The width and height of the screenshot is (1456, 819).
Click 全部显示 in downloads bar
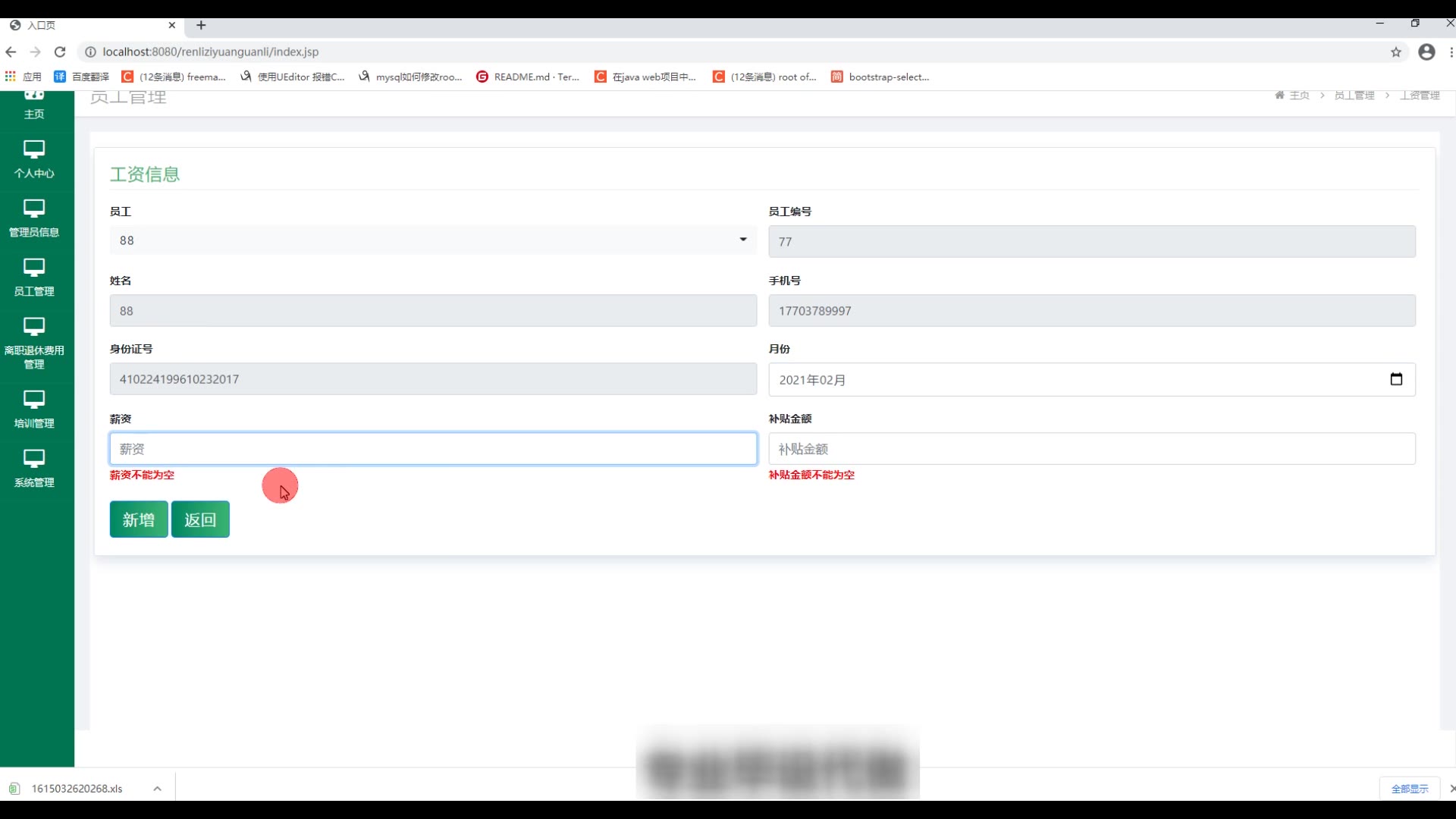click(1409, 789)
